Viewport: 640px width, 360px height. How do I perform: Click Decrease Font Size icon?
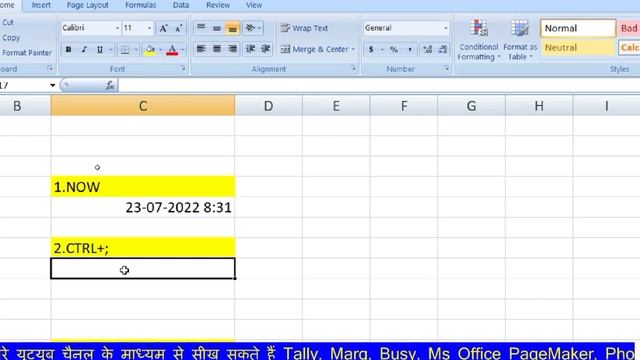[x=179, y=28]
